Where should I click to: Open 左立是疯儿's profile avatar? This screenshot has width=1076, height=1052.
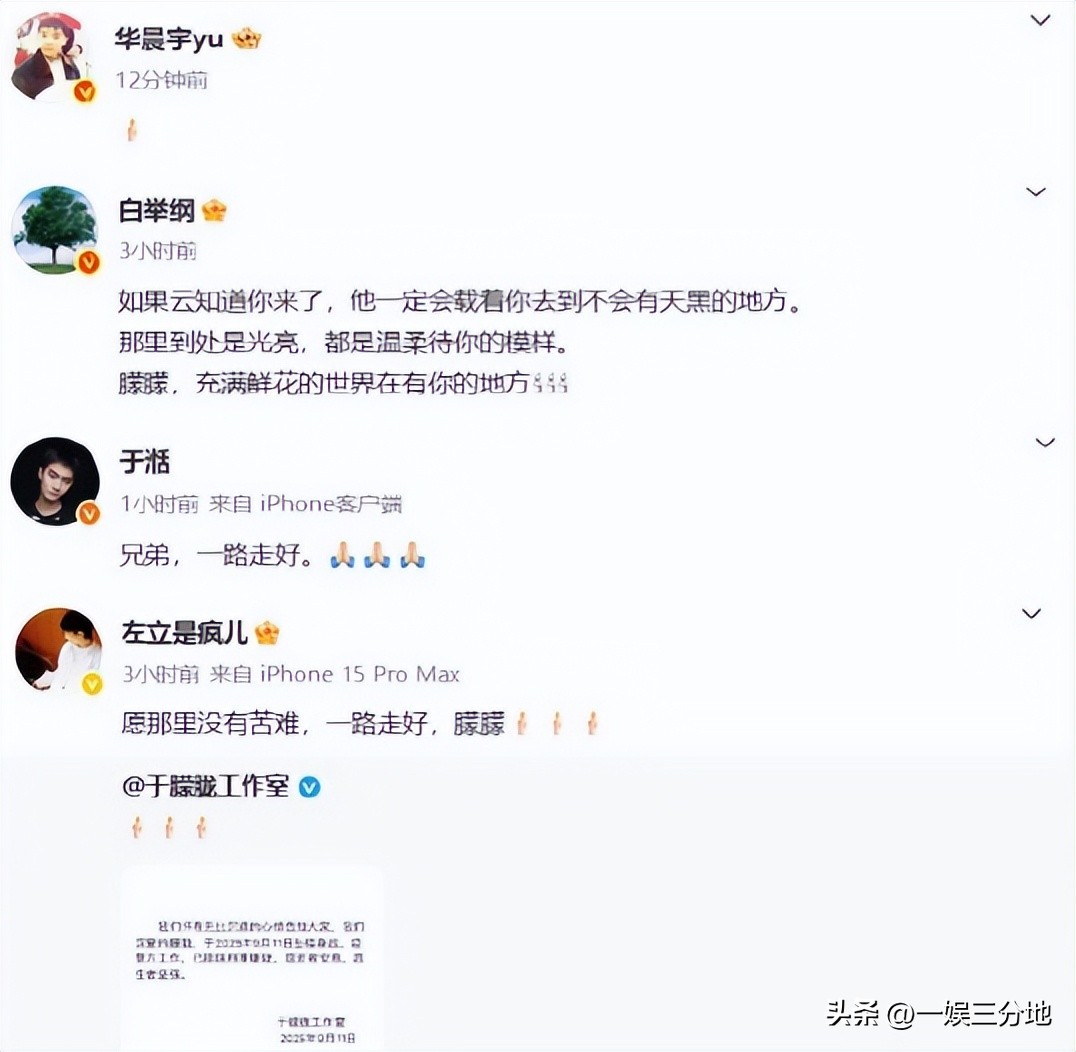[58, 650]
